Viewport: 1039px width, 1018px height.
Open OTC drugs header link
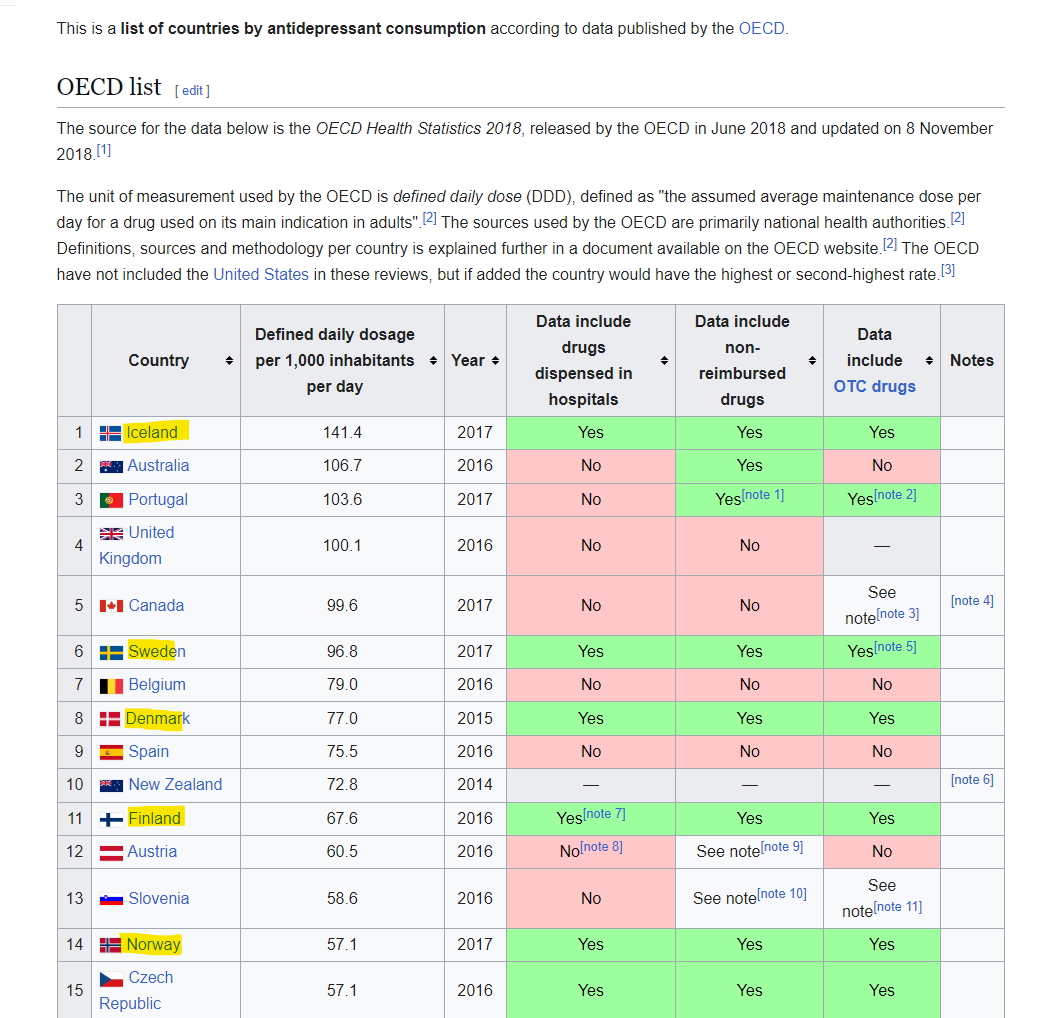[x=875, y=386]
